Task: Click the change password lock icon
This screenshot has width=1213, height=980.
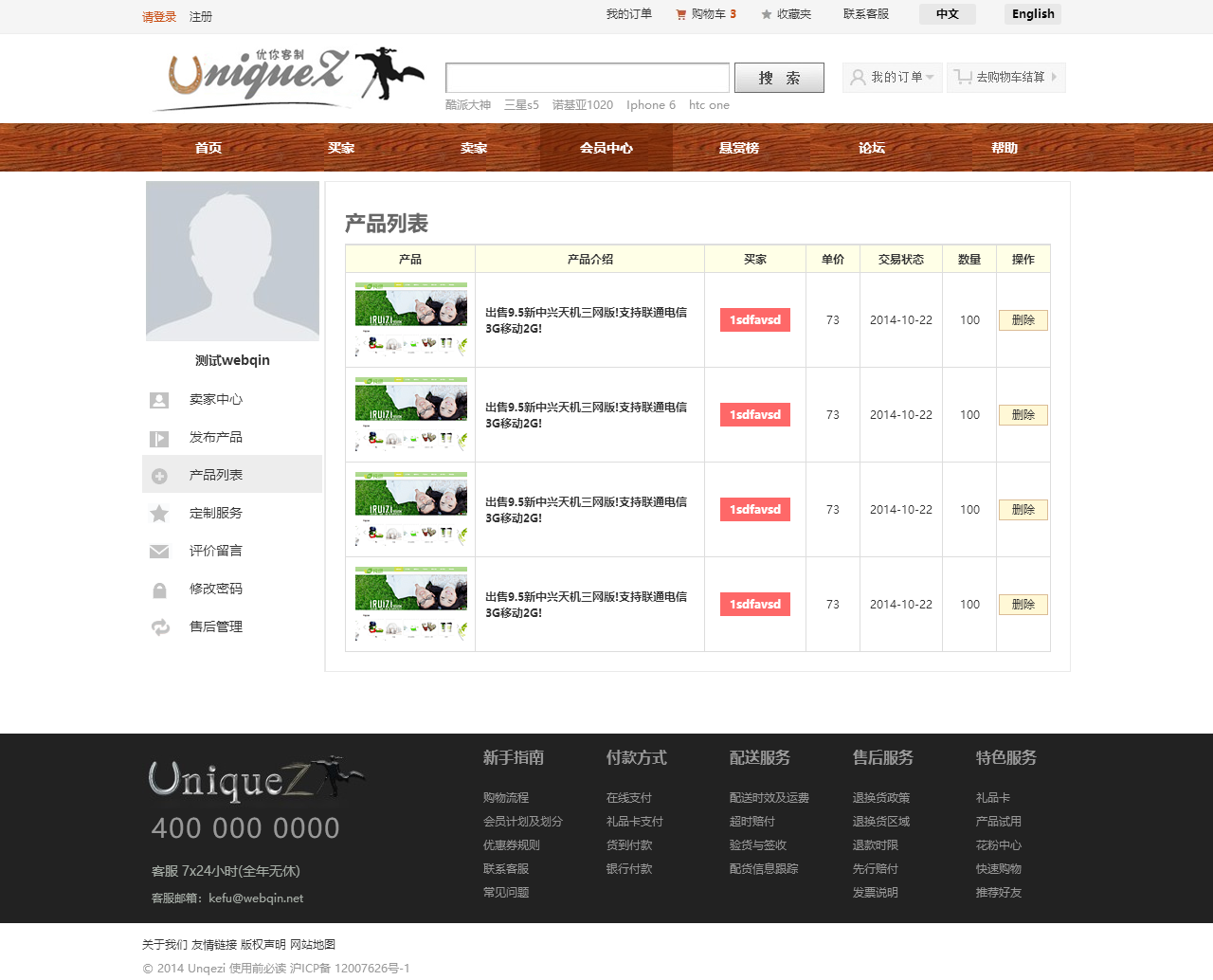Action: (159, 590)
